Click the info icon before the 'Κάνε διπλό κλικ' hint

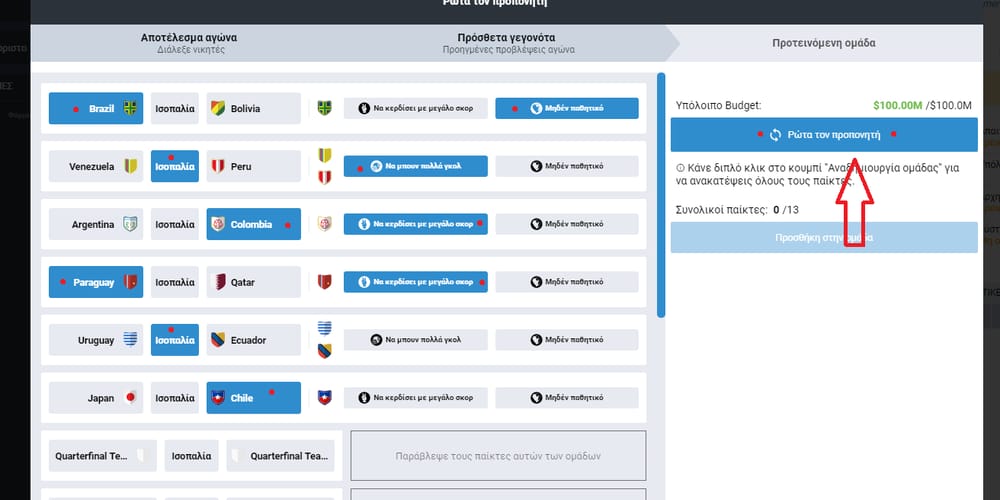click(680, 169)
